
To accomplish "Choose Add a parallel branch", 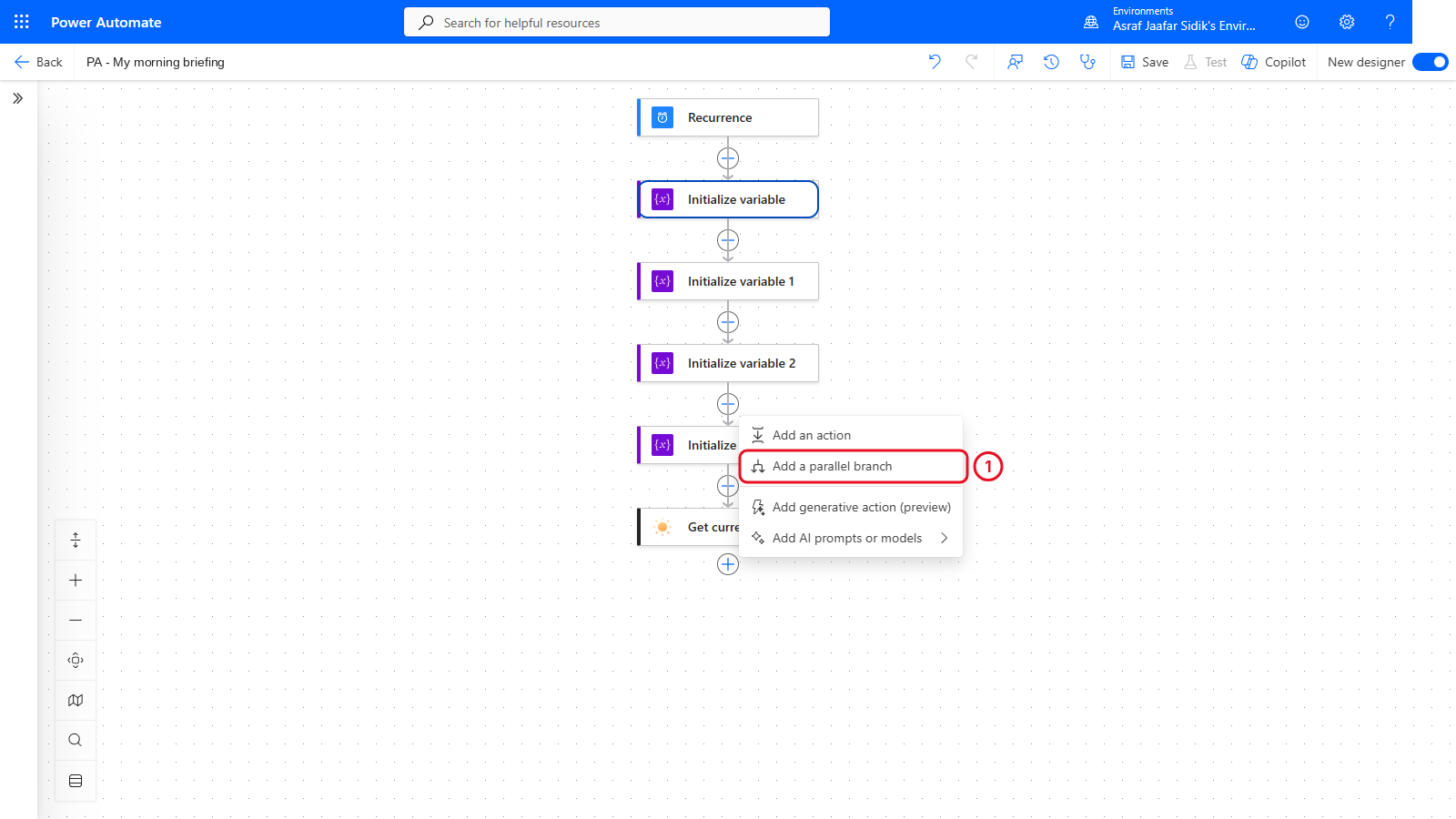I will click(853, 466).
